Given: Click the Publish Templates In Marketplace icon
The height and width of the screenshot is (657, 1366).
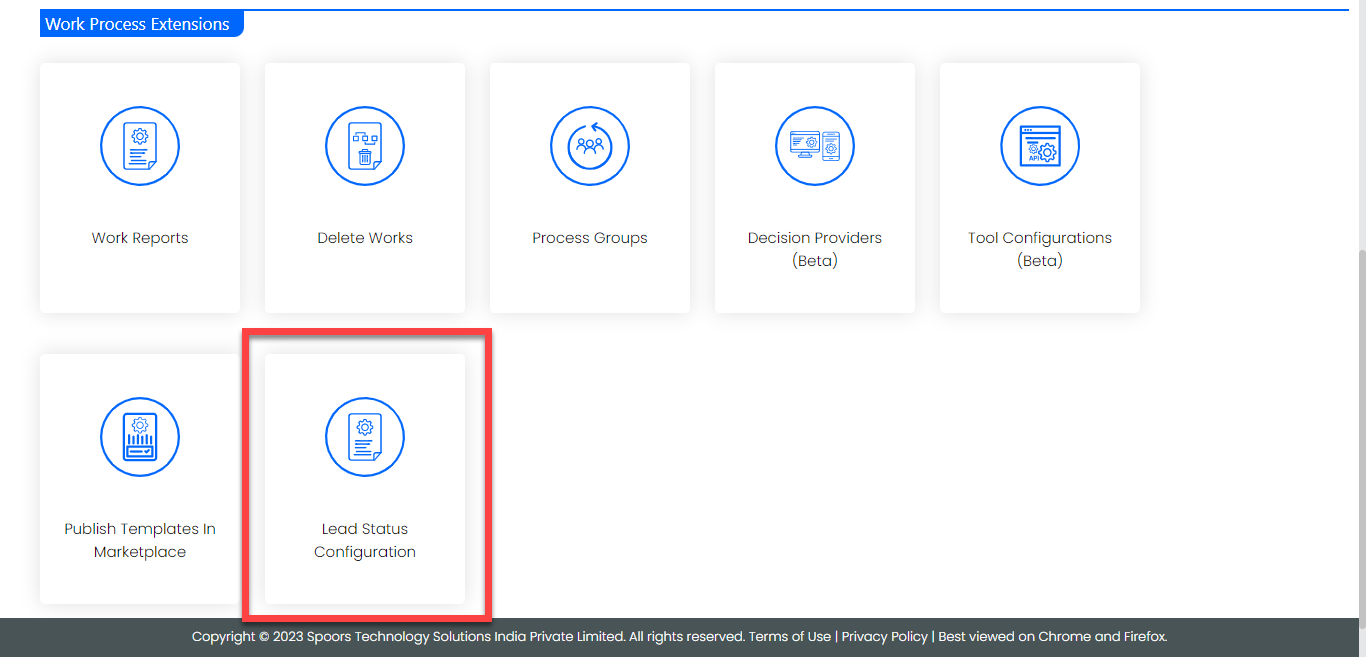Looking at the screenshot, I should (140, 438).
